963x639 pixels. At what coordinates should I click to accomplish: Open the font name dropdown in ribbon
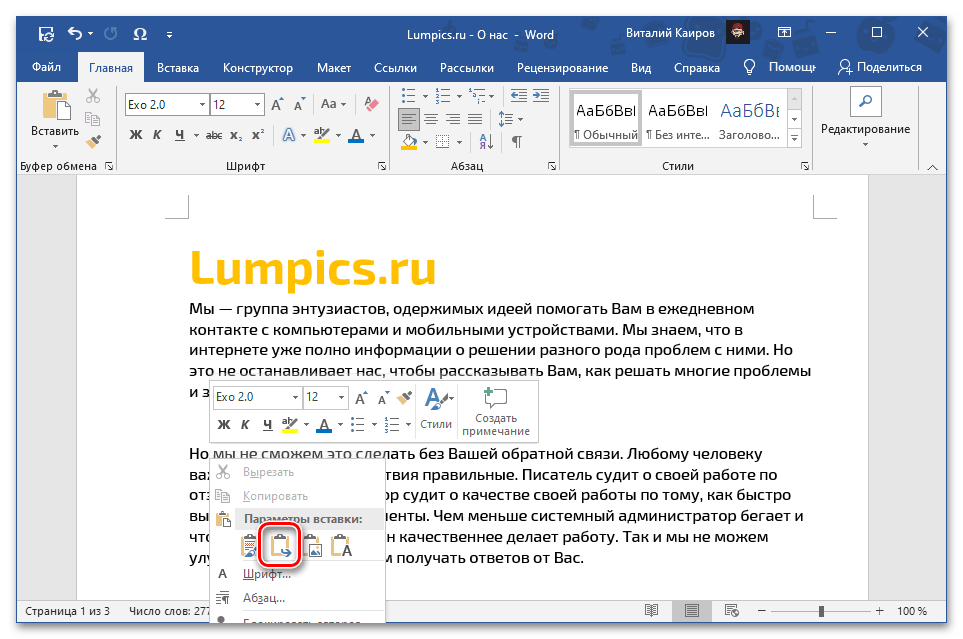(x=203, y=104)
